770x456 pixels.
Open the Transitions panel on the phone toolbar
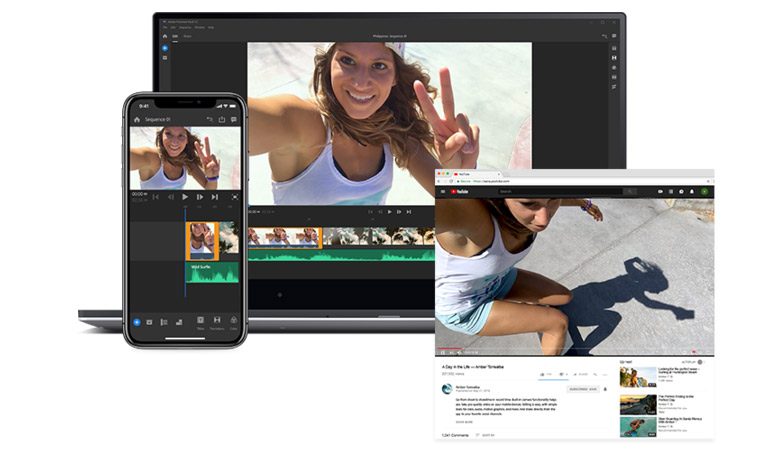pos(217,322)
